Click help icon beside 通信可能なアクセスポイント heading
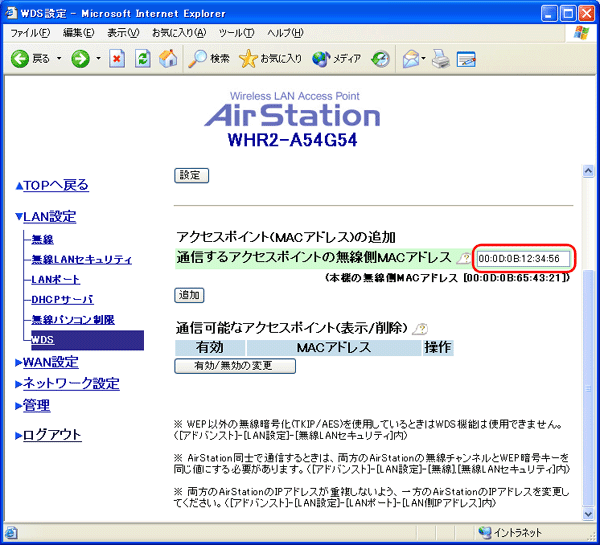600x545 pixels. click(420, 329)
